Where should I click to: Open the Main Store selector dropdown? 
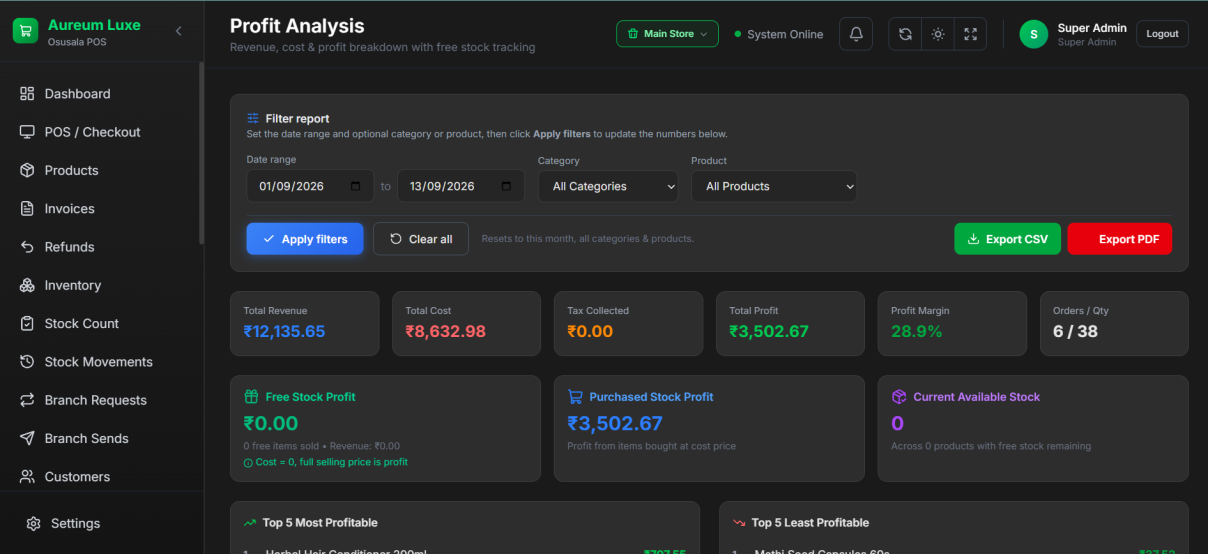click(667, 34)
